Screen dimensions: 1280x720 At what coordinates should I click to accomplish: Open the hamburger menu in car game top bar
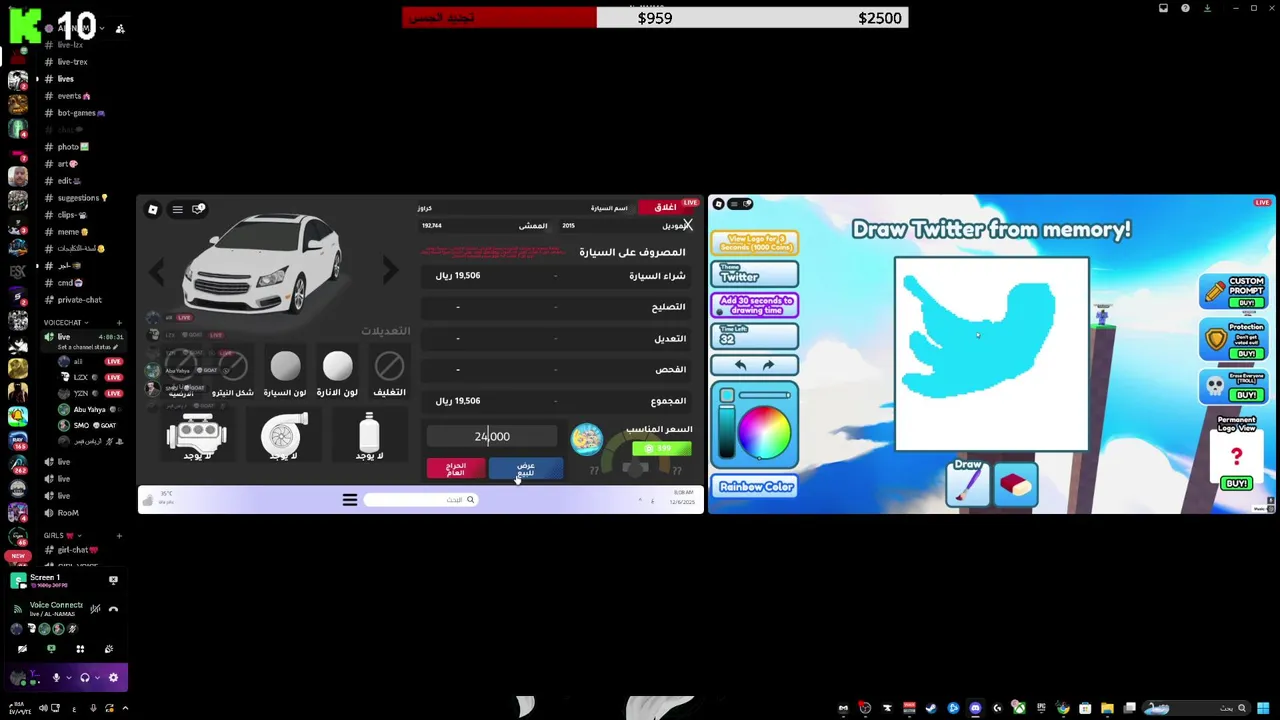pyautogui.click(x=177, y=209)
